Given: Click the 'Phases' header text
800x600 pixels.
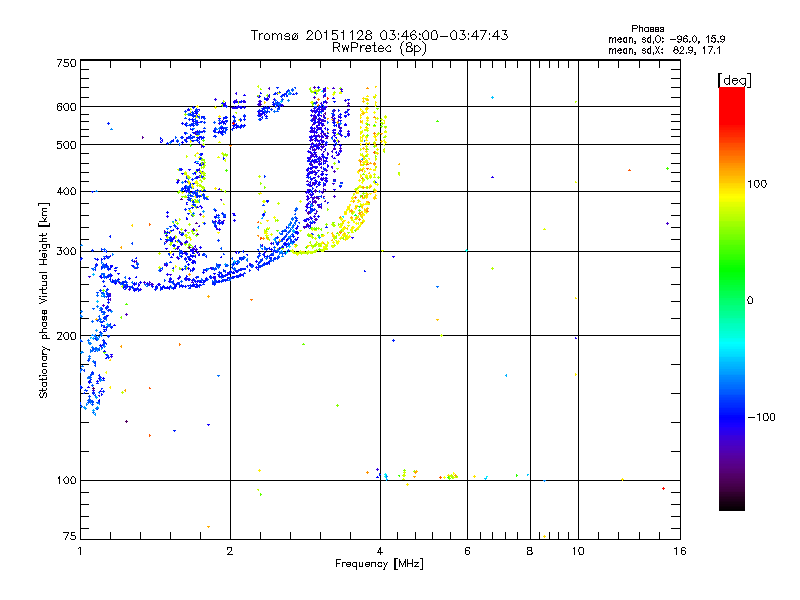Looking at the screenshot, I should click(x=647, y=29).
